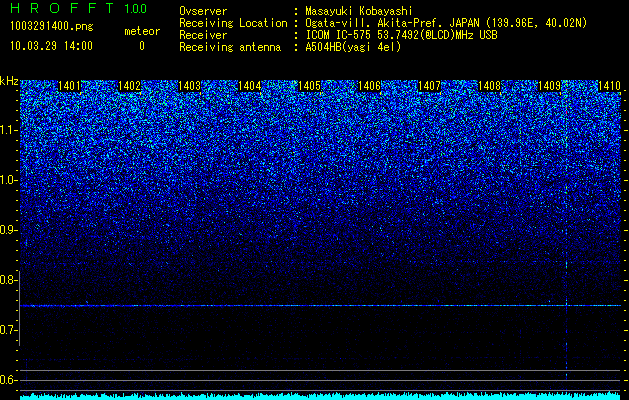
Task: Click the 1408 time marker
Action: 489,86
